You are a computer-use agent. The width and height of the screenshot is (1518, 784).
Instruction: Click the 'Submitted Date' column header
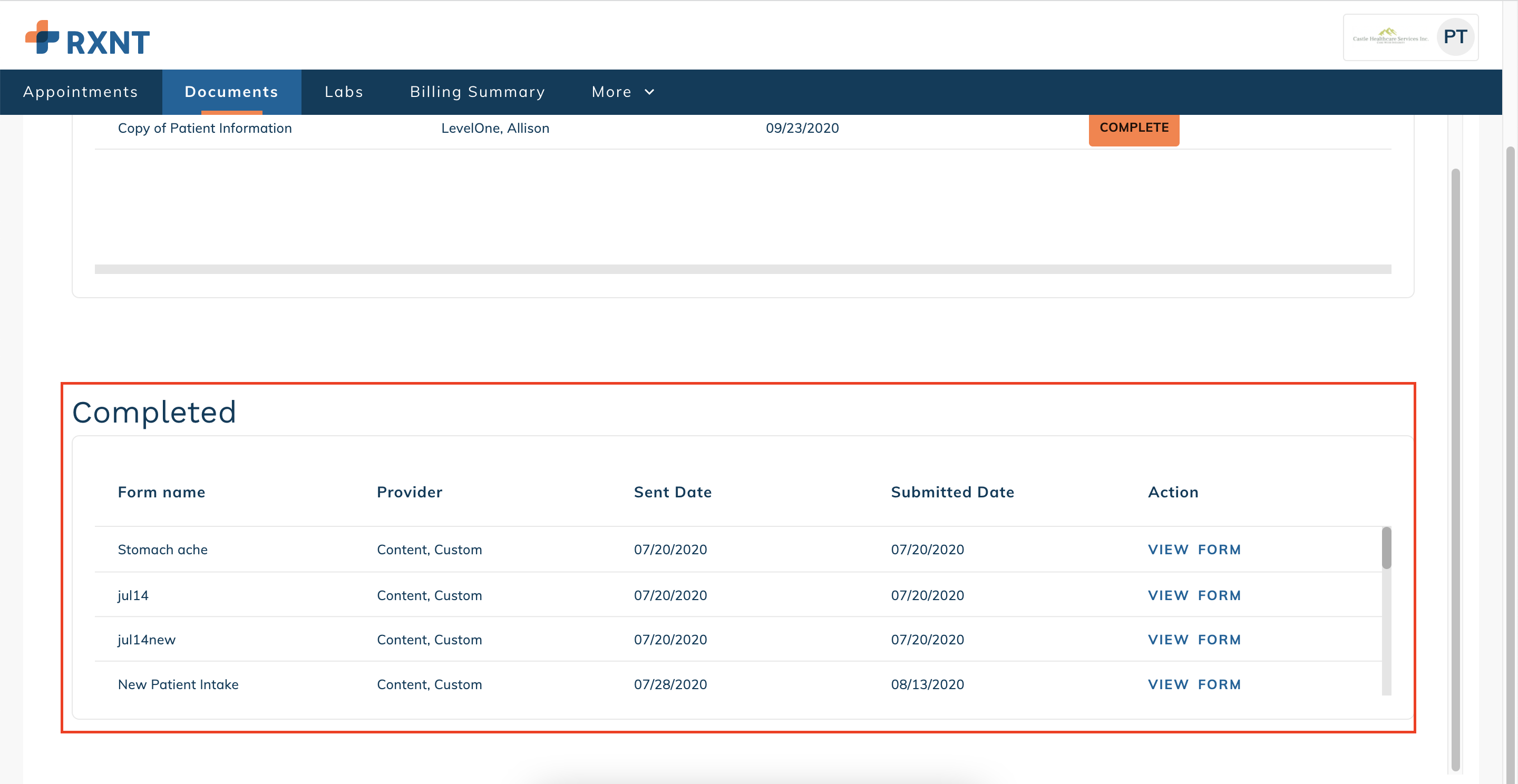click(952, 493)
